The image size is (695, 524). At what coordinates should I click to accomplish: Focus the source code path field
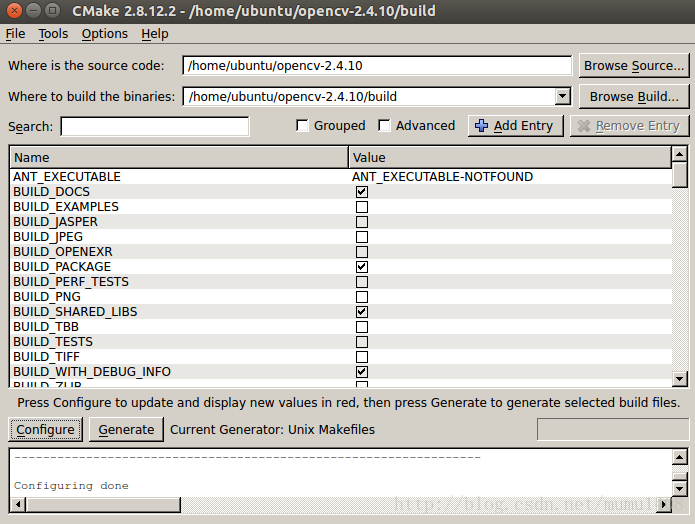pyautogui.click(x=377, y=66)
